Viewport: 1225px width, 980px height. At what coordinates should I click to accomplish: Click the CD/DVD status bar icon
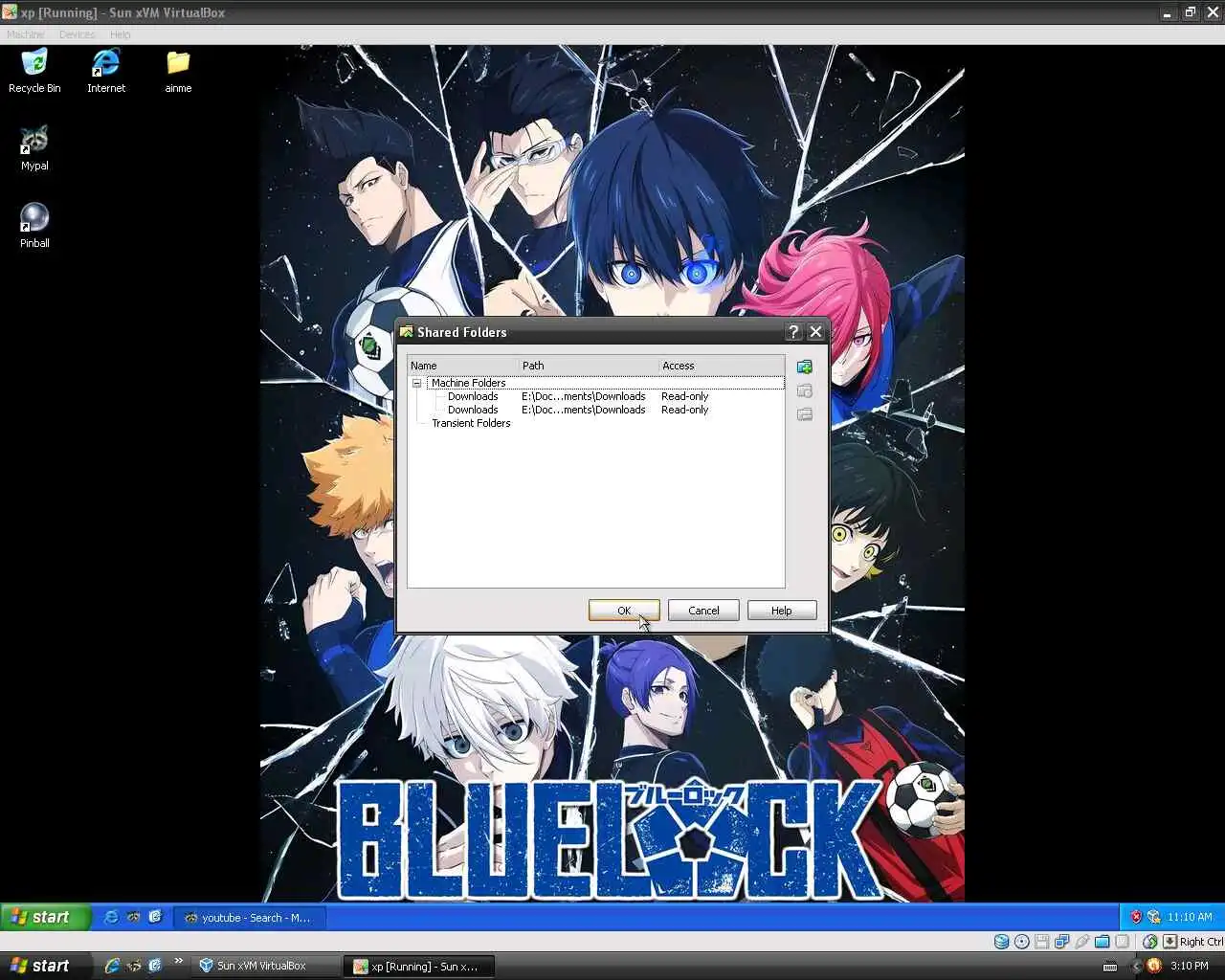click(x=1021, y=942)
